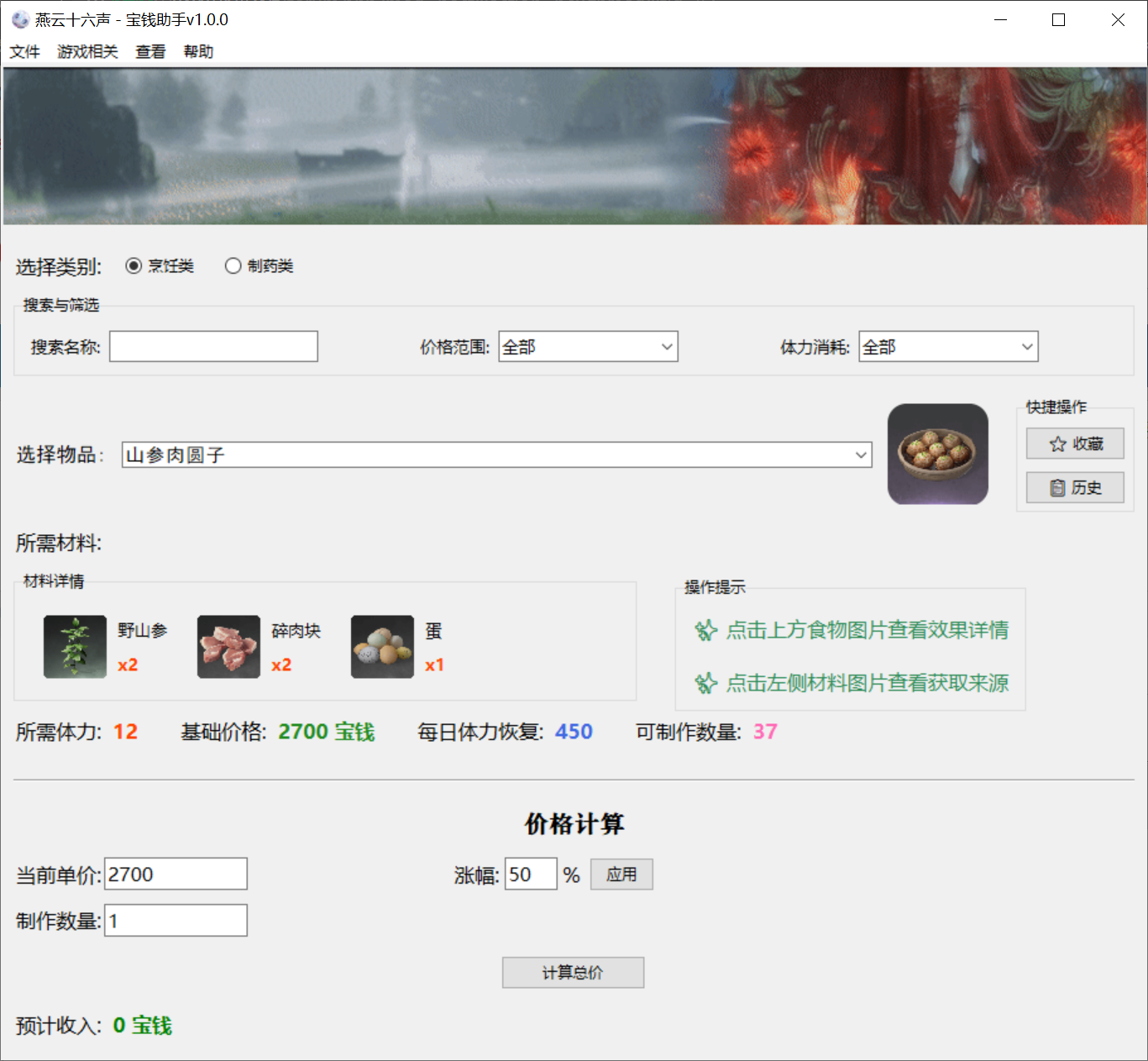Viewport: 1148px width, 1061px height.
Task: Click the 制作数量 input field
Action: tap(176, 921)
